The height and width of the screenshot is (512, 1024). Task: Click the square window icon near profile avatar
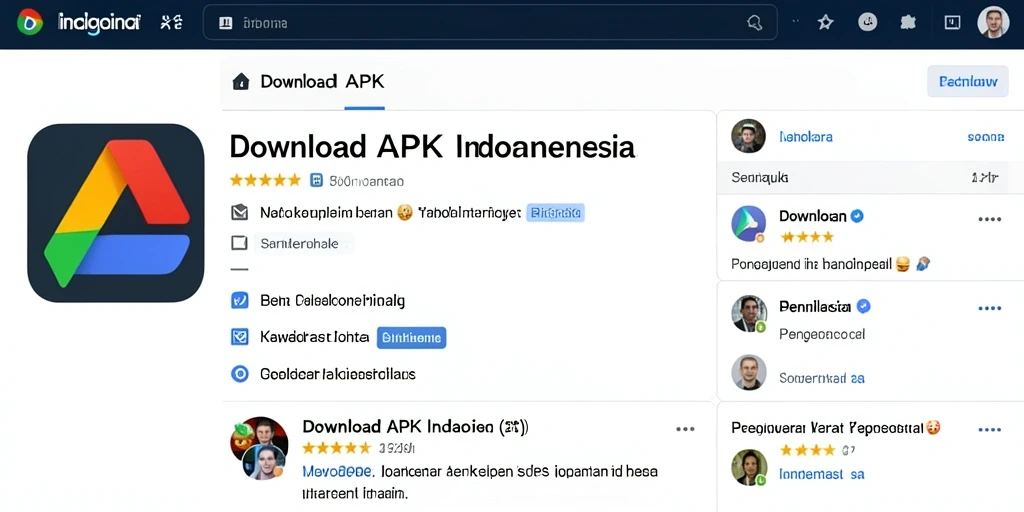[x=952, y=23]
